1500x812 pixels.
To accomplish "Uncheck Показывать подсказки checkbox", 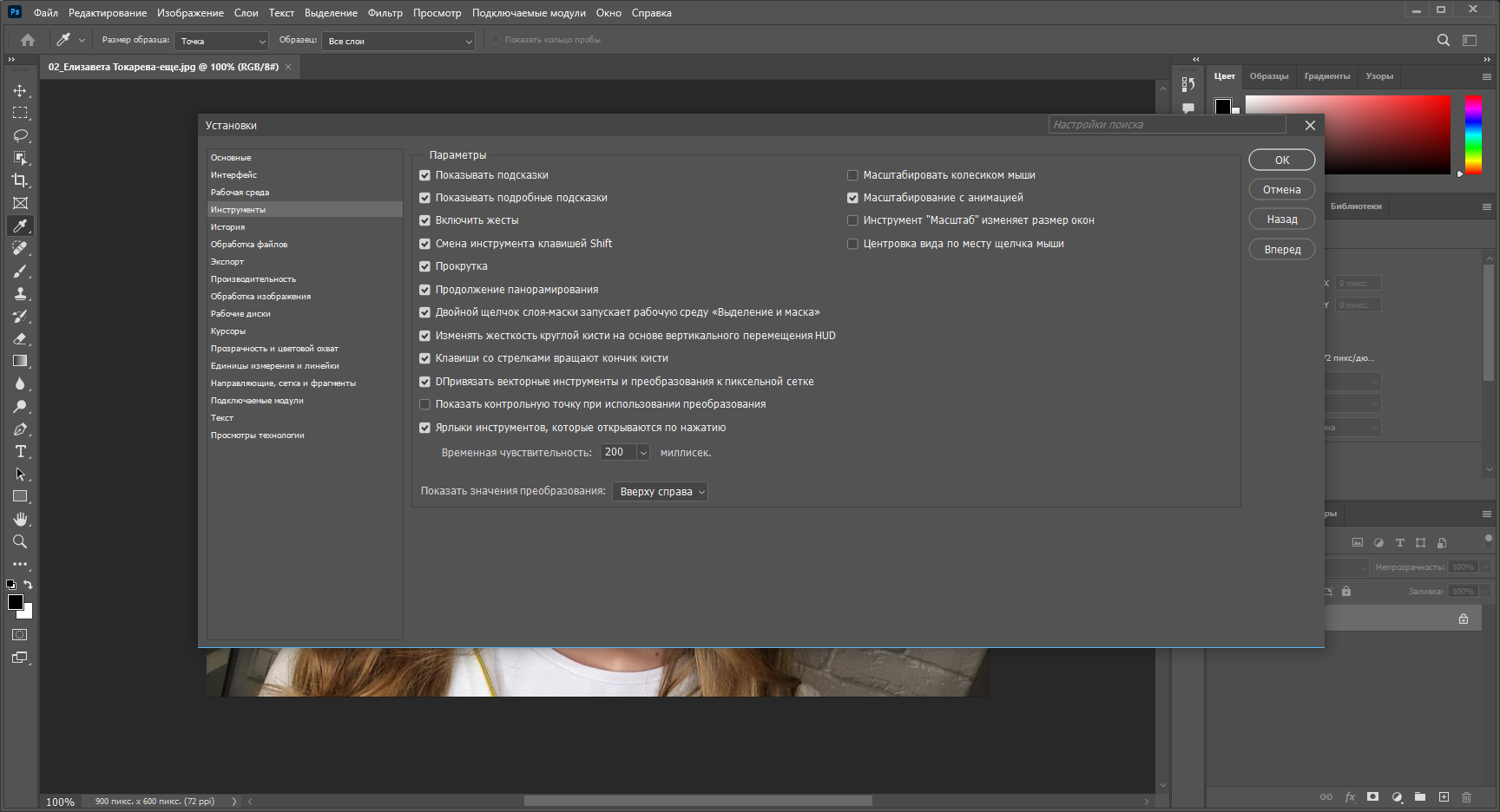I will click(425, 175).
